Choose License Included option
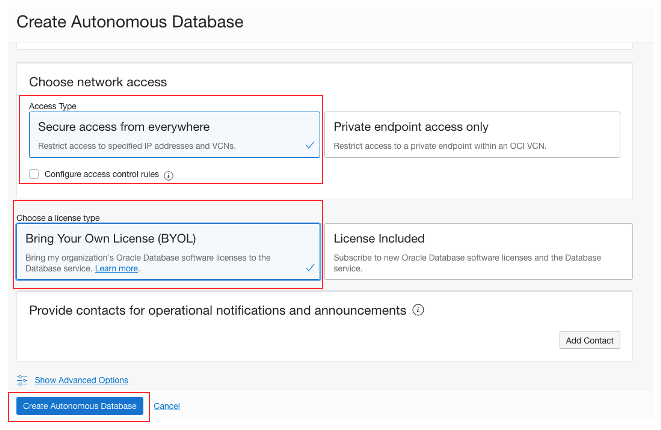This screenshot has width=661, height=430. 478,252
